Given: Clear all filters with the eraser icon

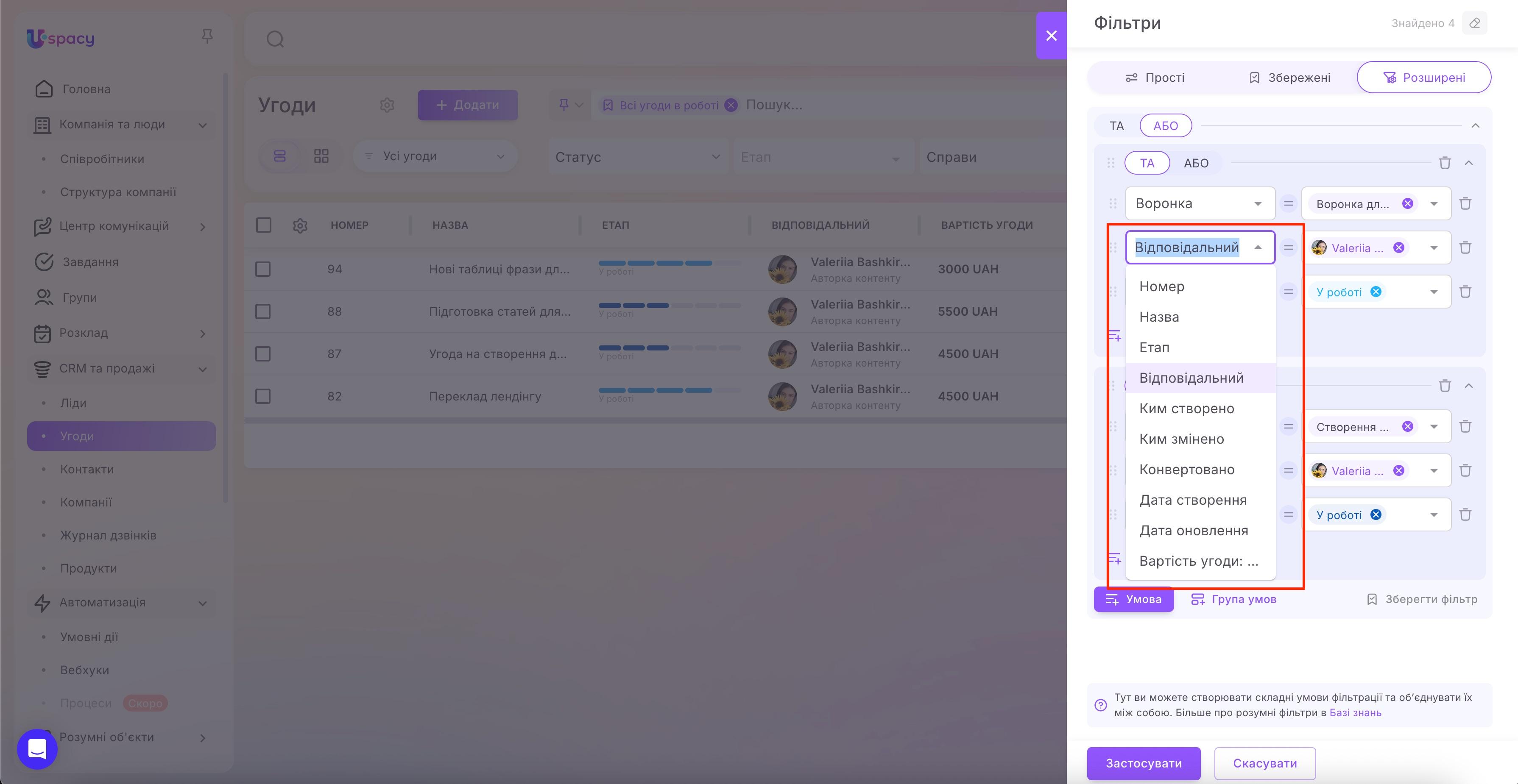Looking at the screenshot, I should click(x=1475, y=23).
